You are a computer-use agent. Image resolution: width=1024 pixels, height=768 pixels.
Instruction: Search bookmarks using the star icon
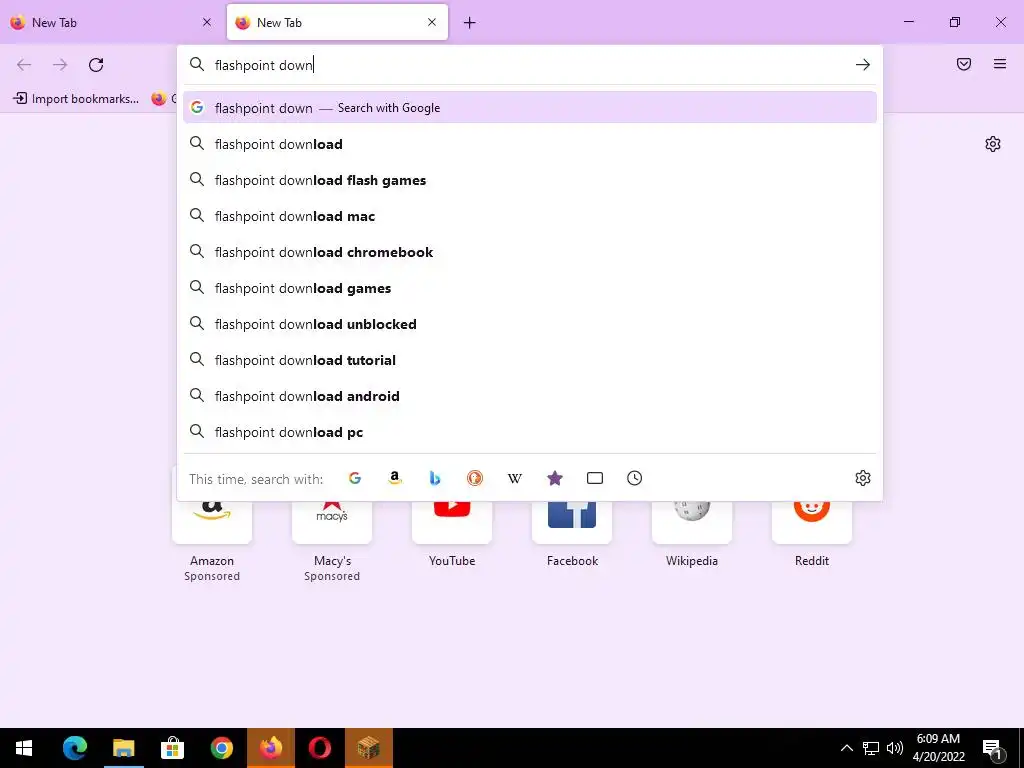(555, 478)
